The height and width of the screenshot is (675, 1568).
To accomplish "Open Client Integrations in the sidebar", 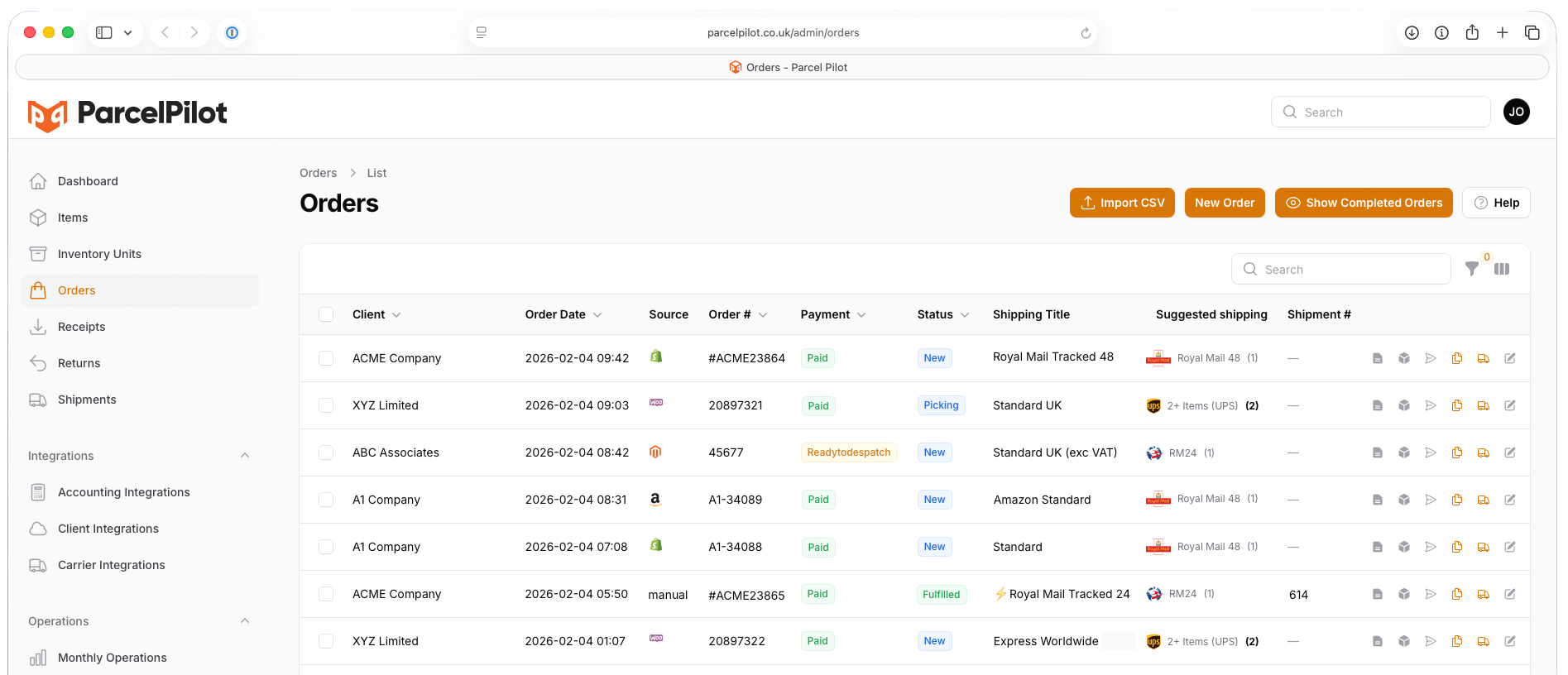I will (141, 529).
